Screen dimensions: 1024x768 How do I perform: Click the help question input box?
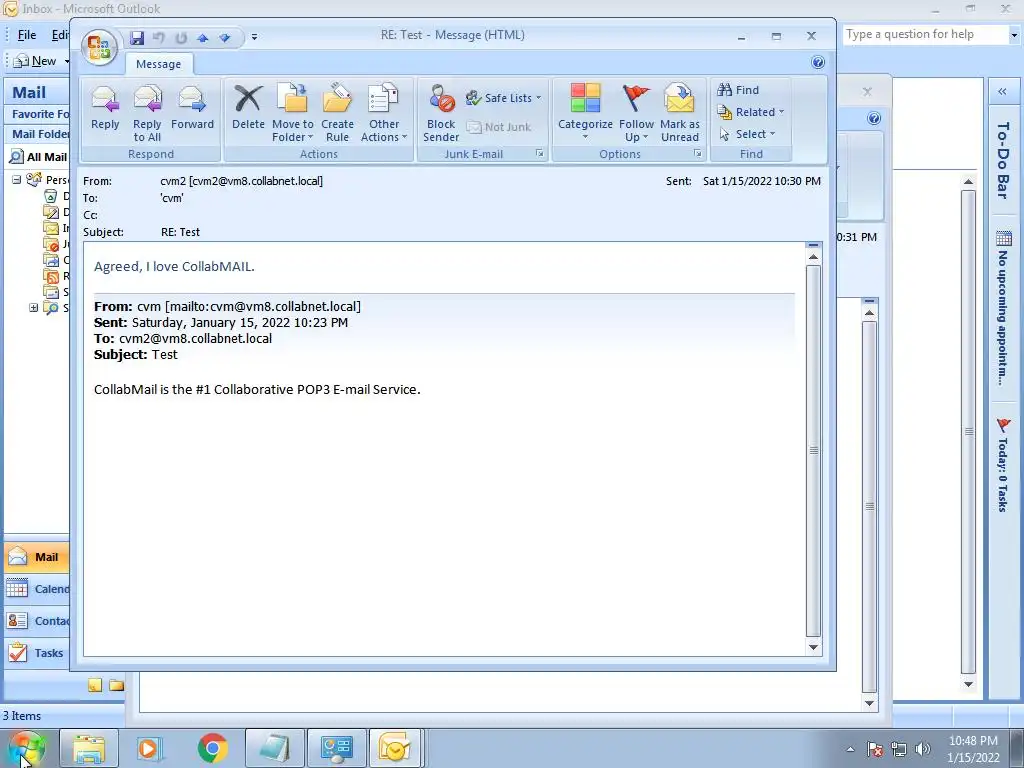tap(926, 35)
